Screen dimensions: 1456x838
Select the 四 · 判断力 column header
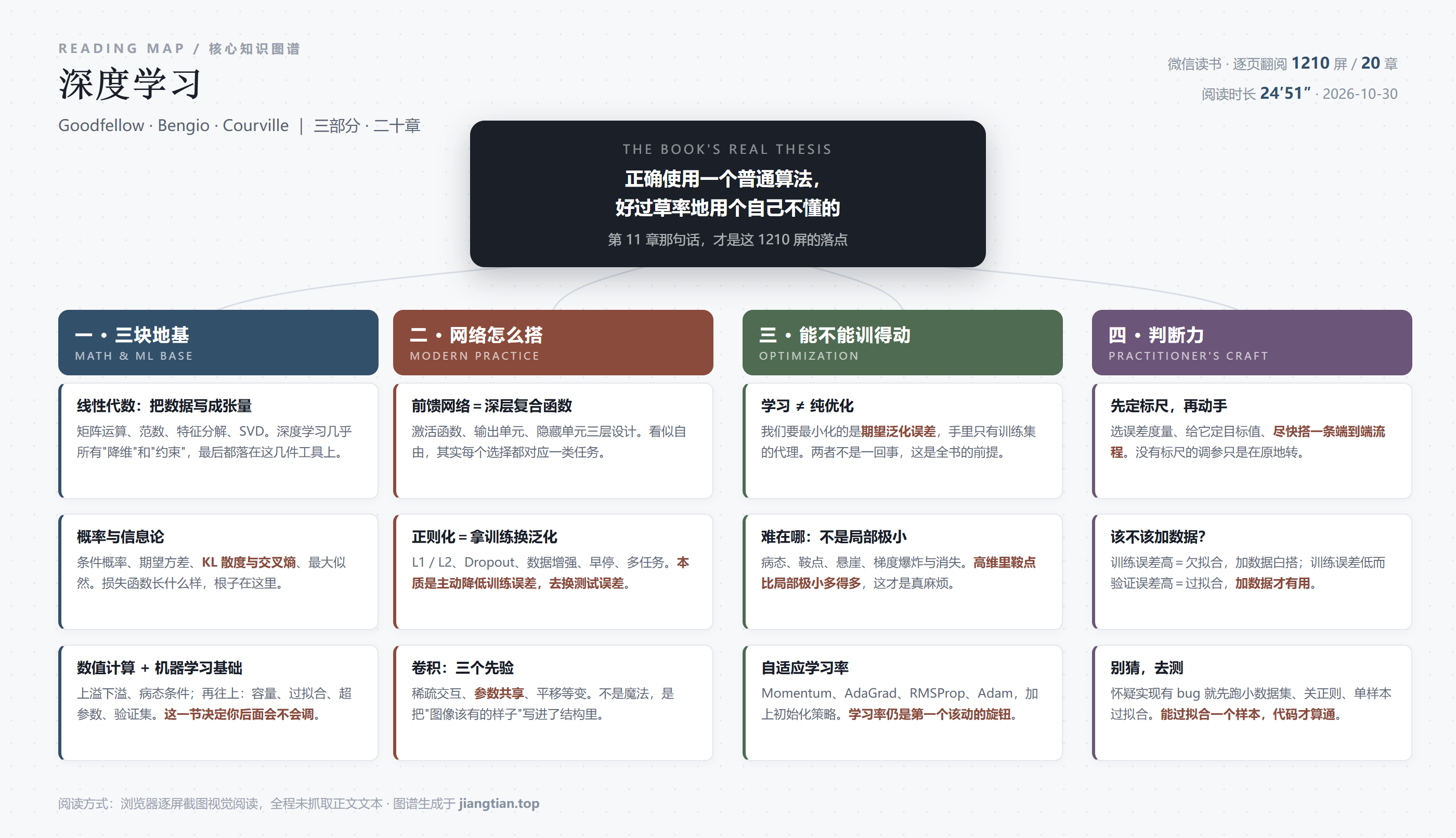(1252, 343)
